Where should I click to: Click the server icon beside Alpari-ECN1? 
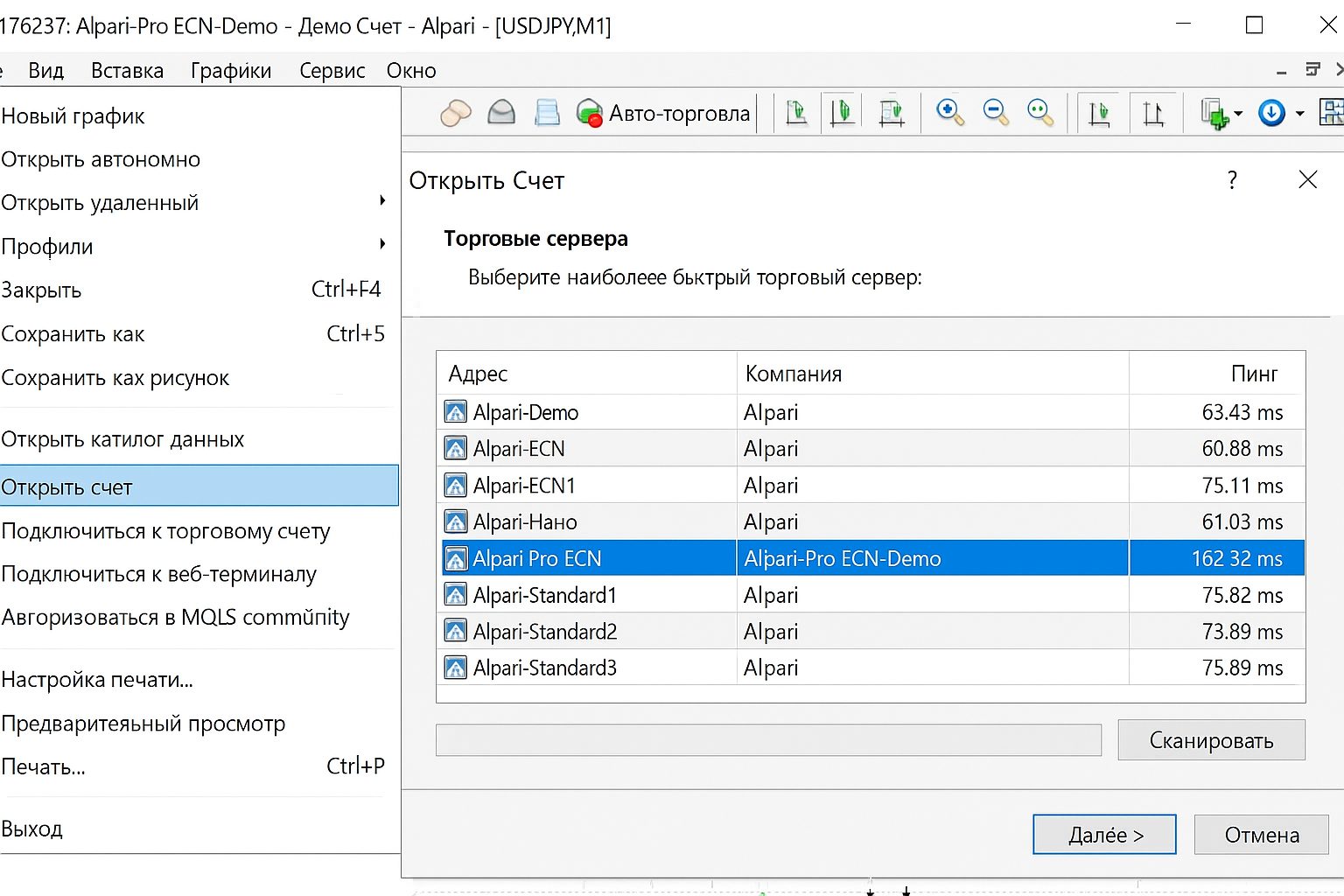click(x=456, y=485)
